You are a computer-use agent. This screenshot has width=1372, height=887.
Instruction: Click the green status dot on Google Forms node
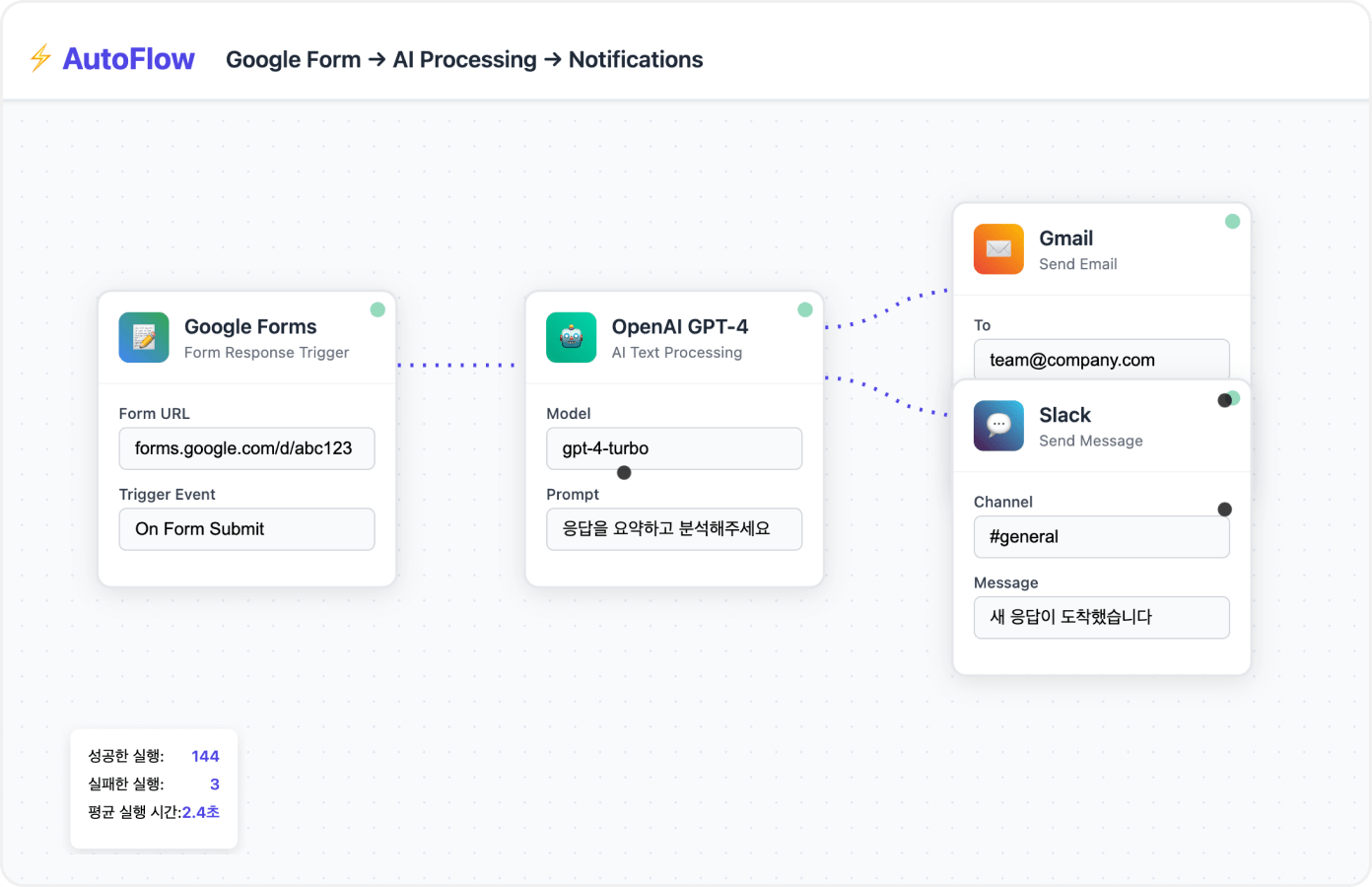[377, 309]
